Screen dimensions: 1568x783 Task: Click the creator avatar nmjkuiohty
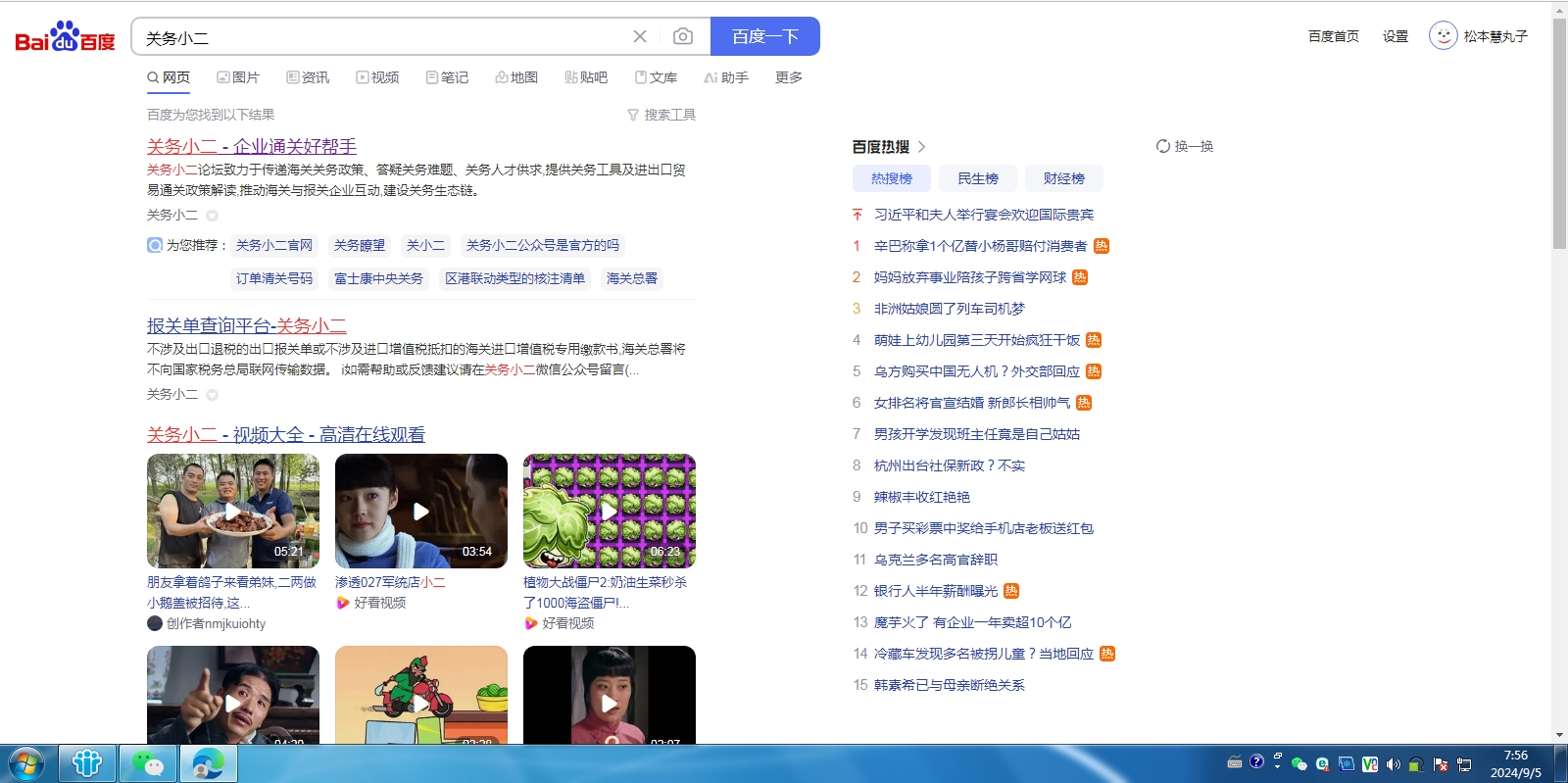pos(155,623)
